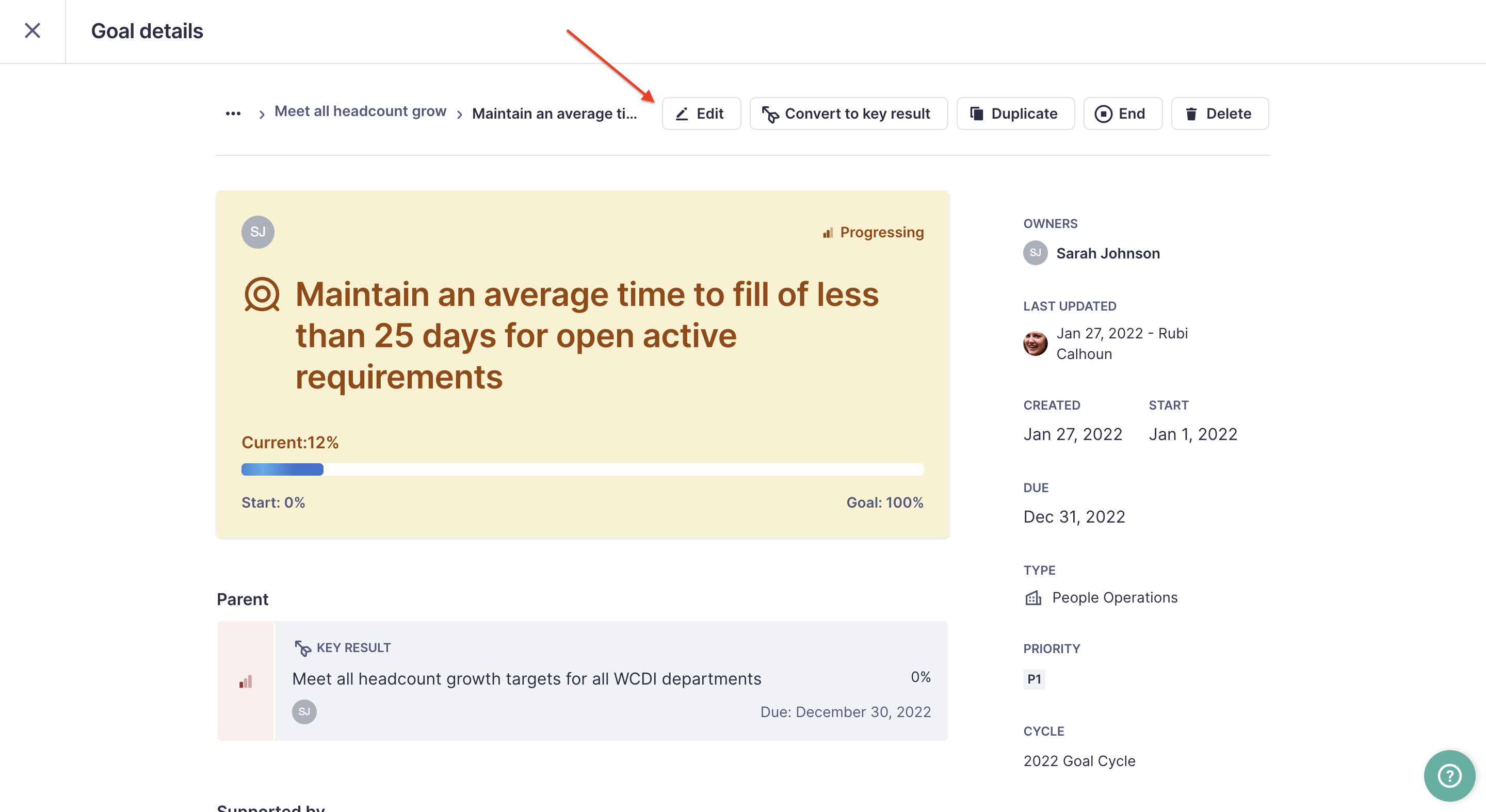1486x812 pixels.
Task: Click the Progressing bar-chart status icon
Action: [x=828, y=232]
